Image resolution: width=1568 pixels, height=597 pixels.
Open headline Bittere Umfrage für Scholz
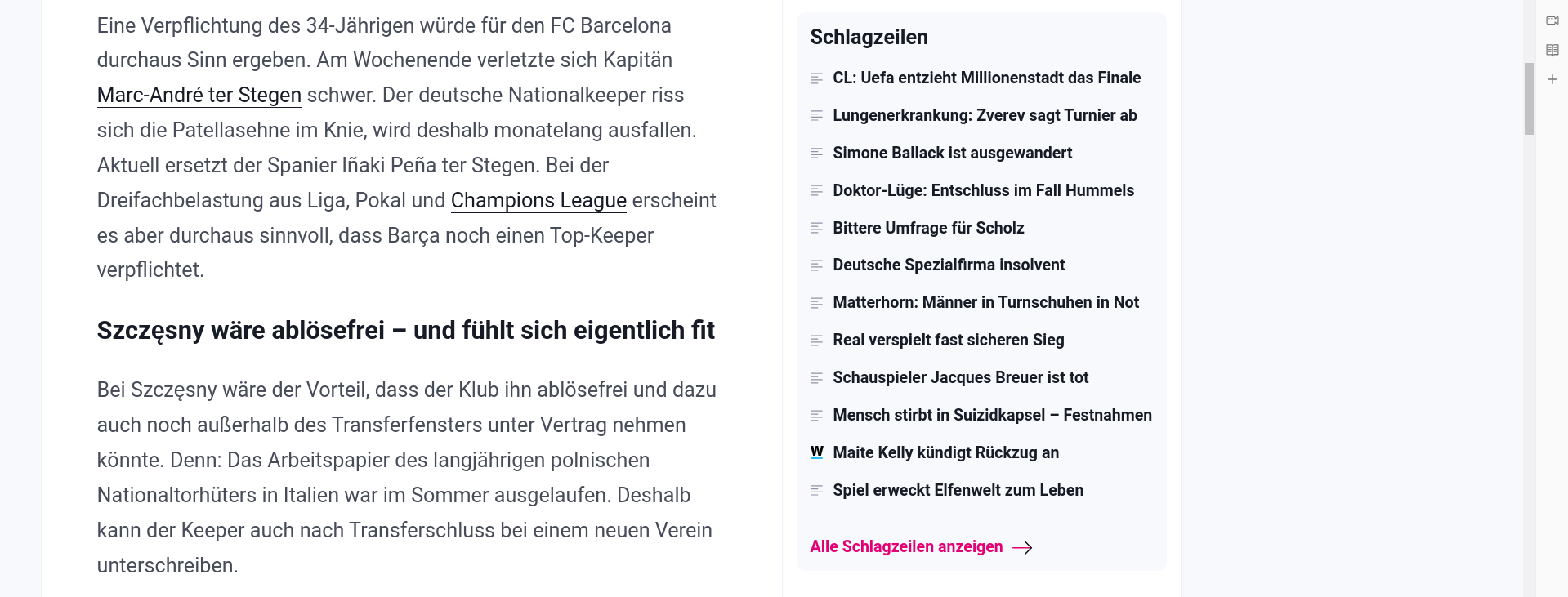(928, 228)
